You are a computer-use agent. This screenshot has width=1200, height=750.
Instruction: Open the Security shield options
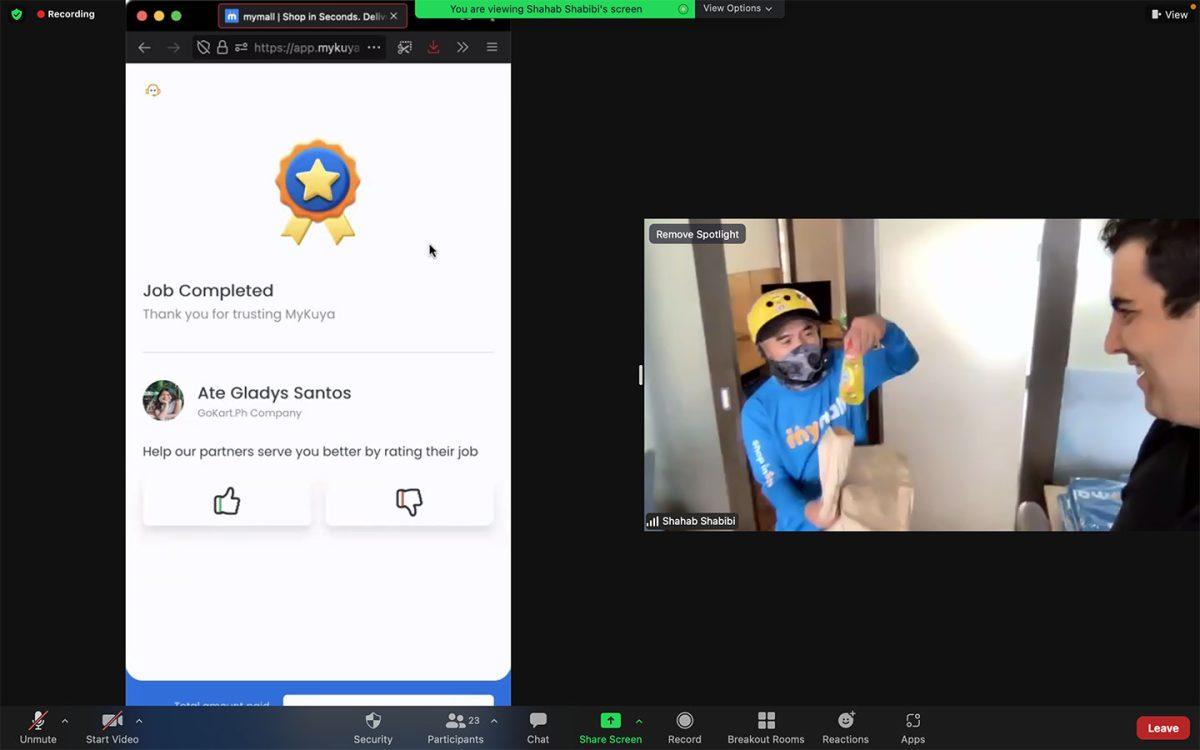pos(373,726)
